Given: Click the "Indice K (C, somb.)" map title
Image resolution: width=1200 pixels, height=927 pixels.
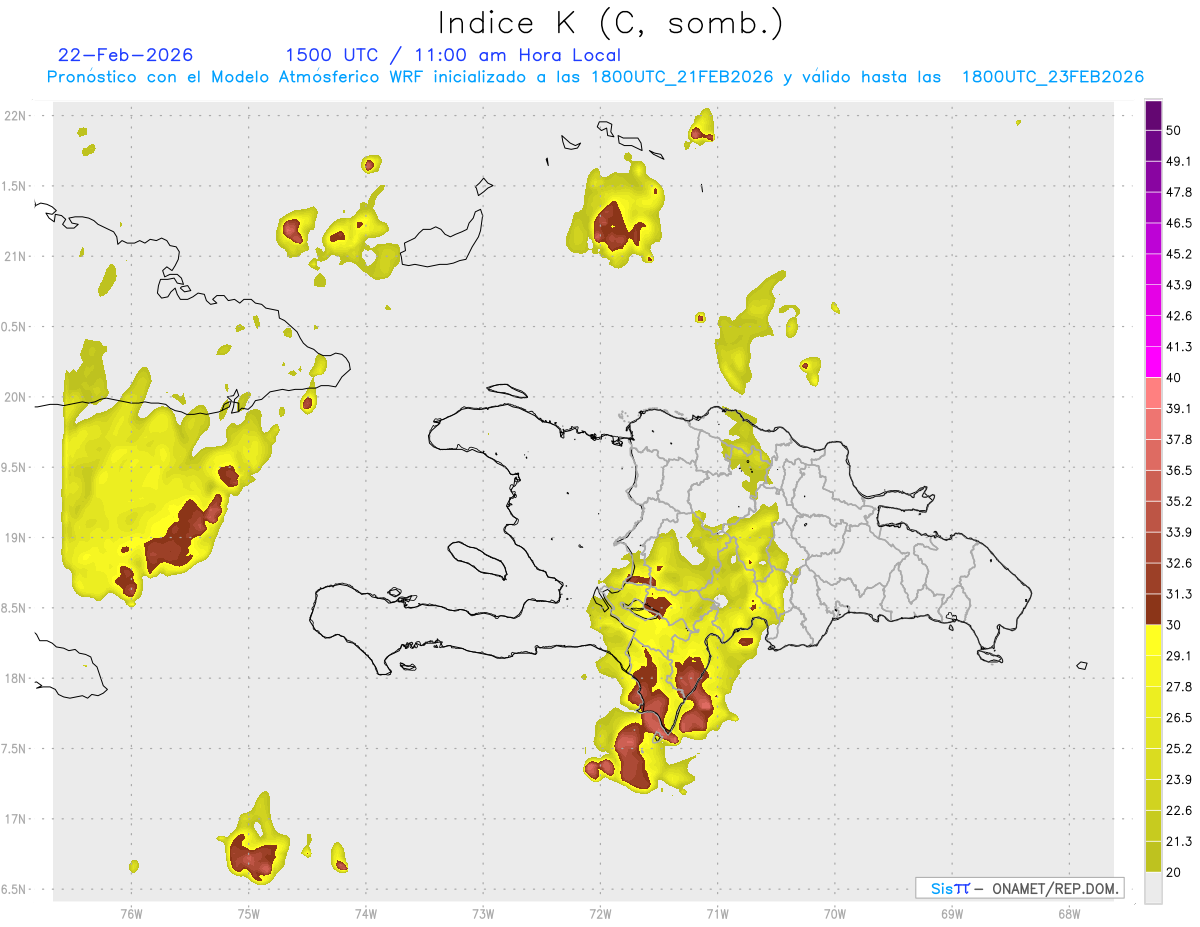Looking at the screenshot, I should click(x=610, y=23).
